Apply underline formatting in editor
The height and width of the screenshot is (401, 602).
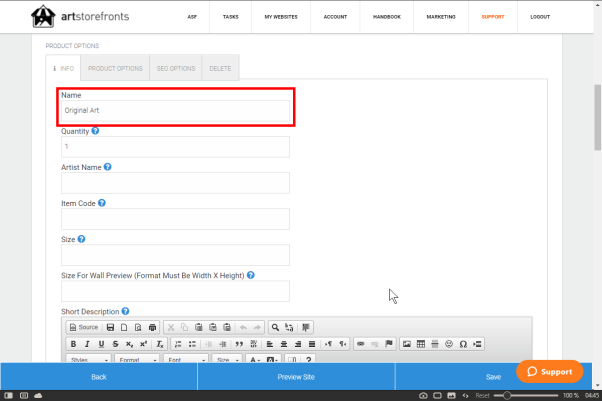(x=101, y=344)
